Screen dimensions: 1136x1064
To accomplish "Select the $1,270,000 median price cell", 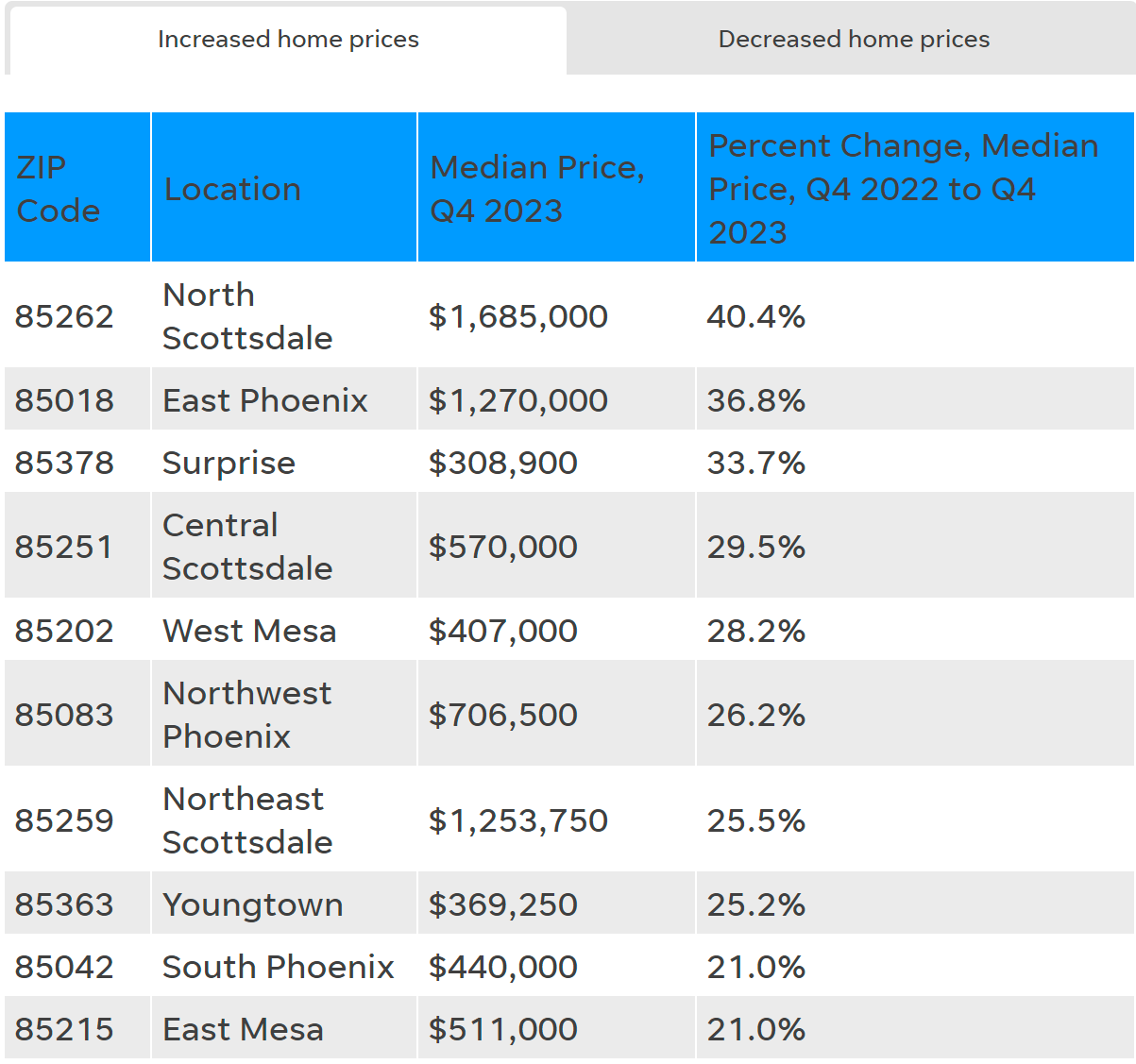I will tap(517, 400).
